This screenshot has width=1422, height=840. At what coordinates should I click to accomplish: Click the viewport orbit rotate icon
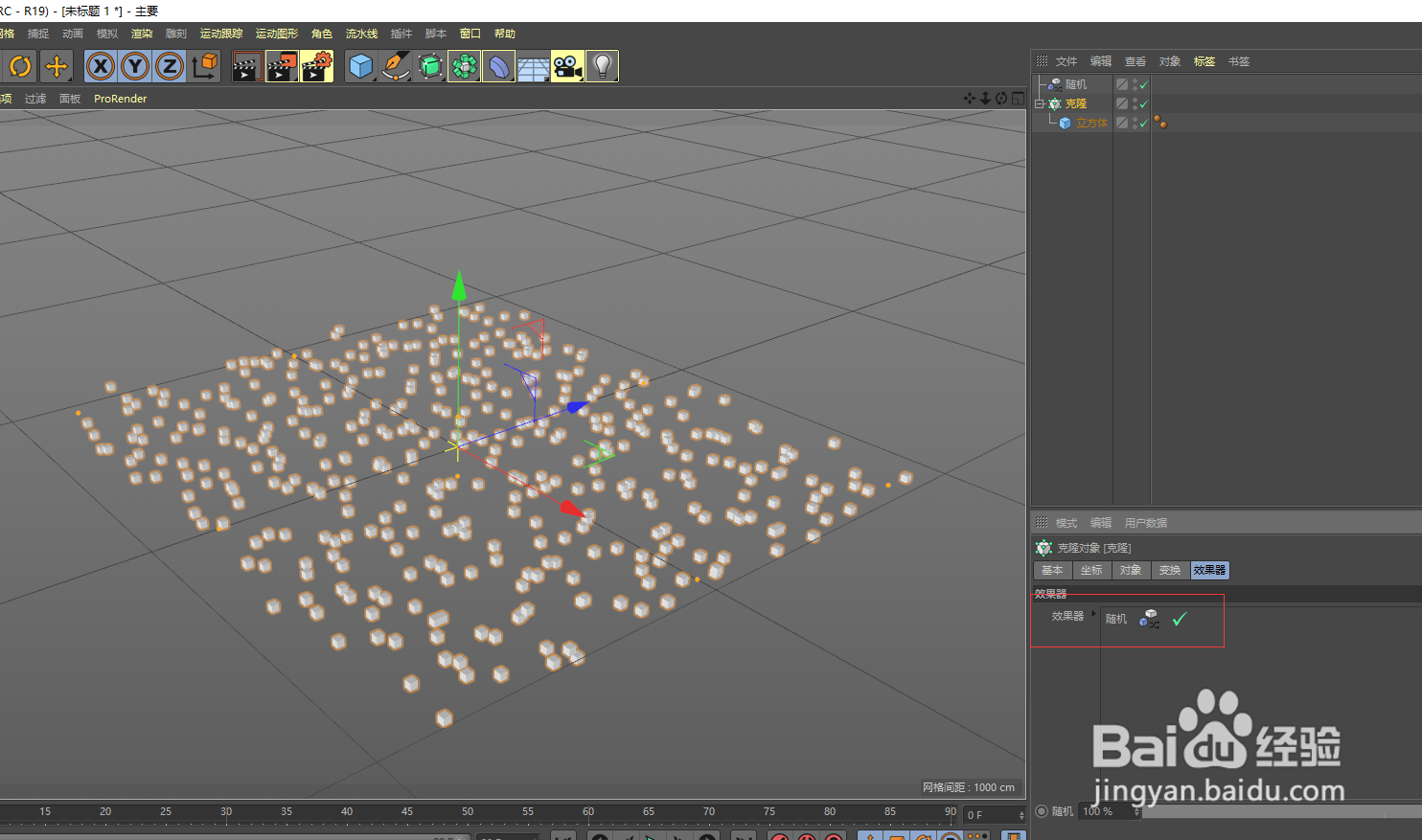click(1001, 99)
